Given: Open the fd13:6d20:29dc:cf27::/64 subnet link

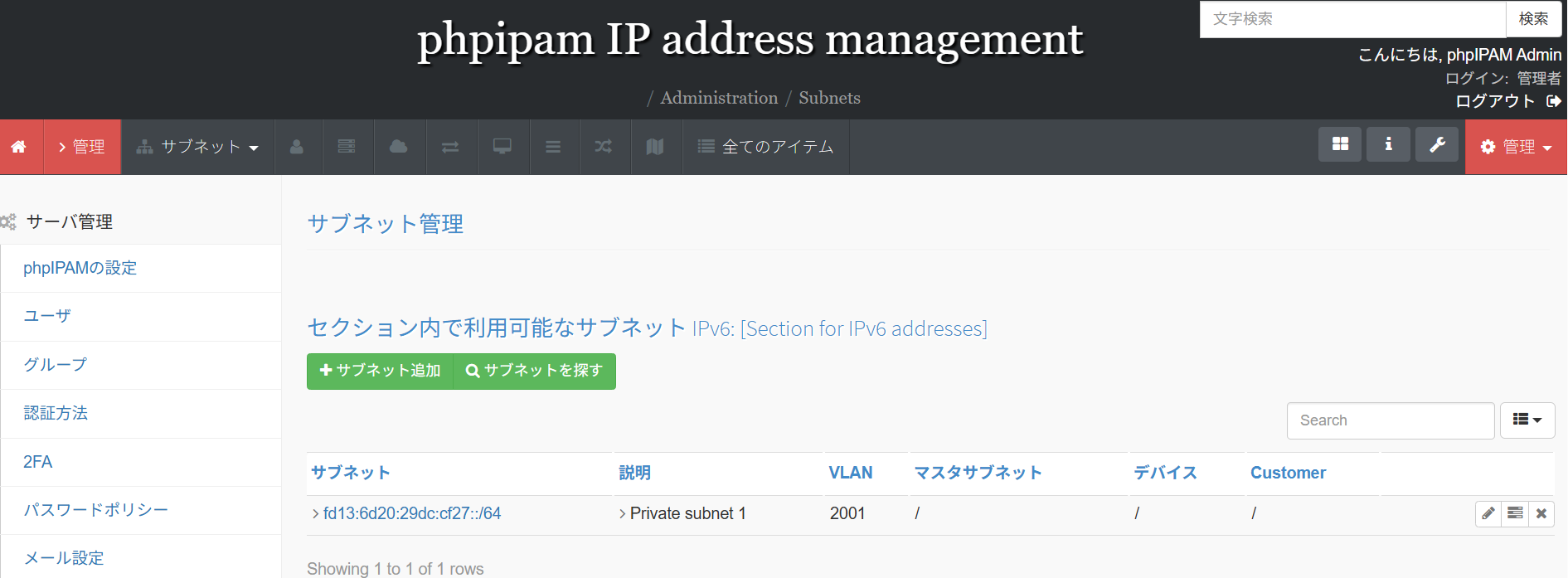Looking at the screenshot, I should [412, 513].
